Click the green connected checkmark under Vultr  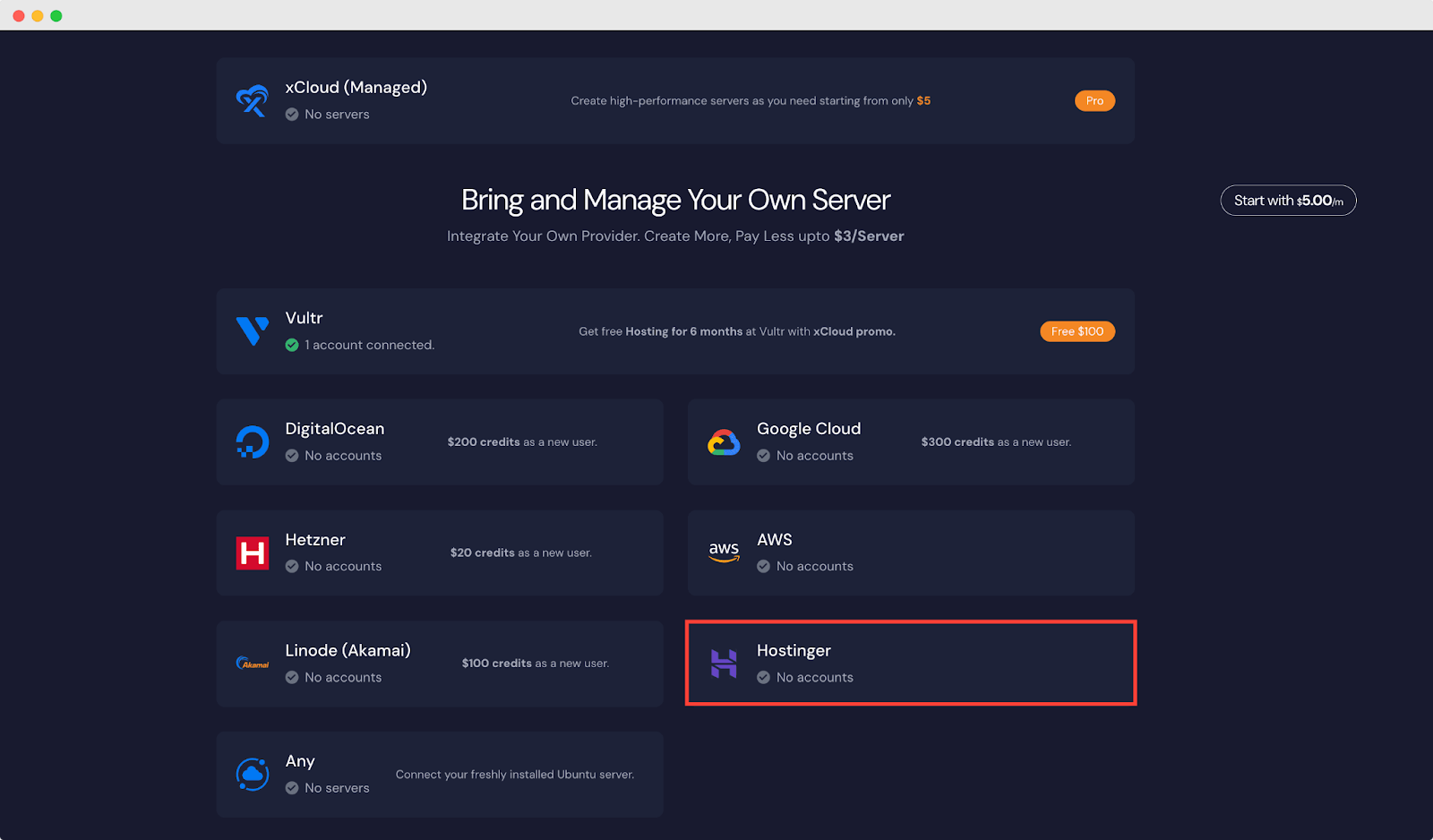(292, 345)
